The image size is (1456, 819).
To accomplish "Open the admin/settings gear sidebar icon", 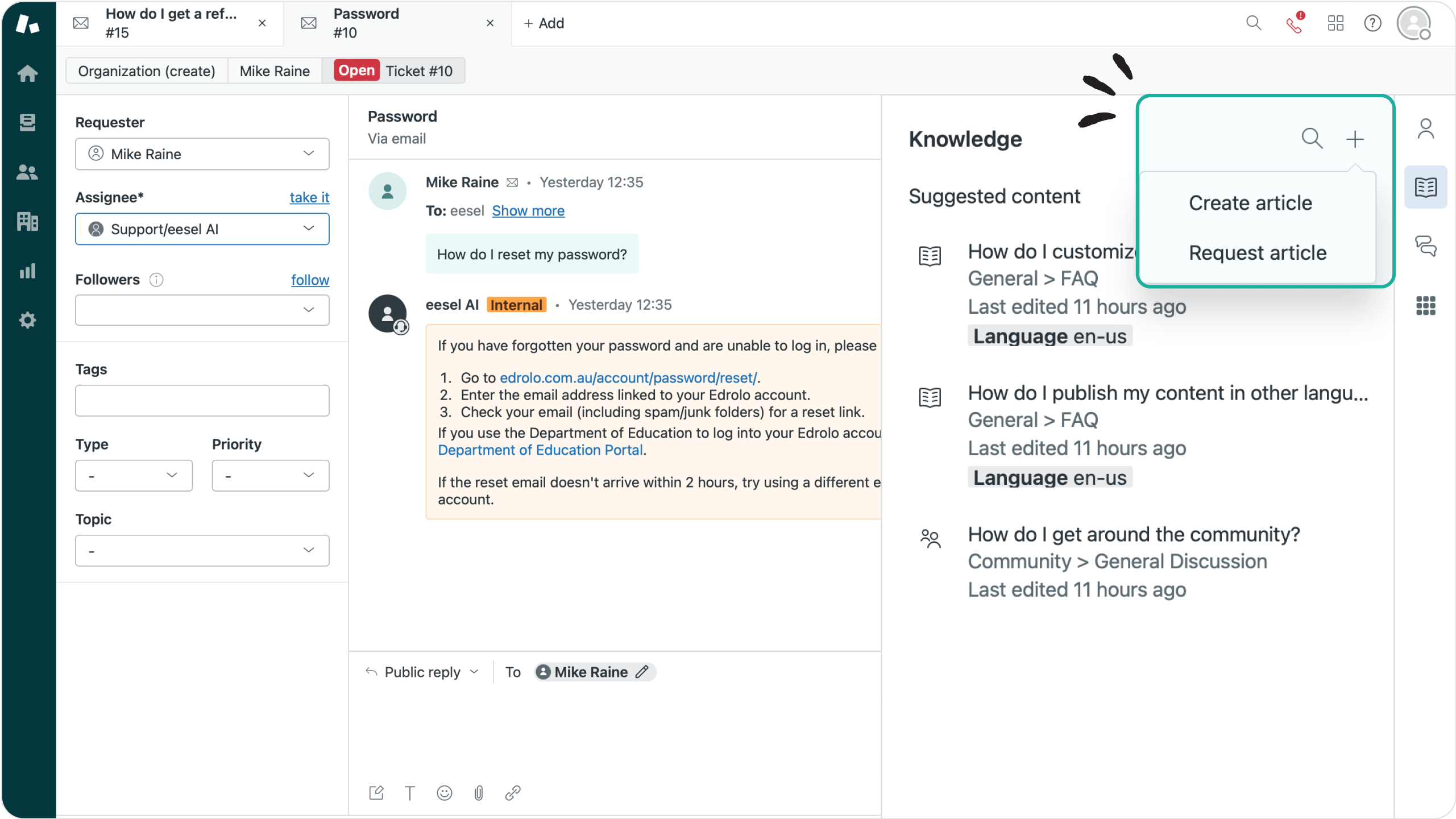I will [27, 320].
